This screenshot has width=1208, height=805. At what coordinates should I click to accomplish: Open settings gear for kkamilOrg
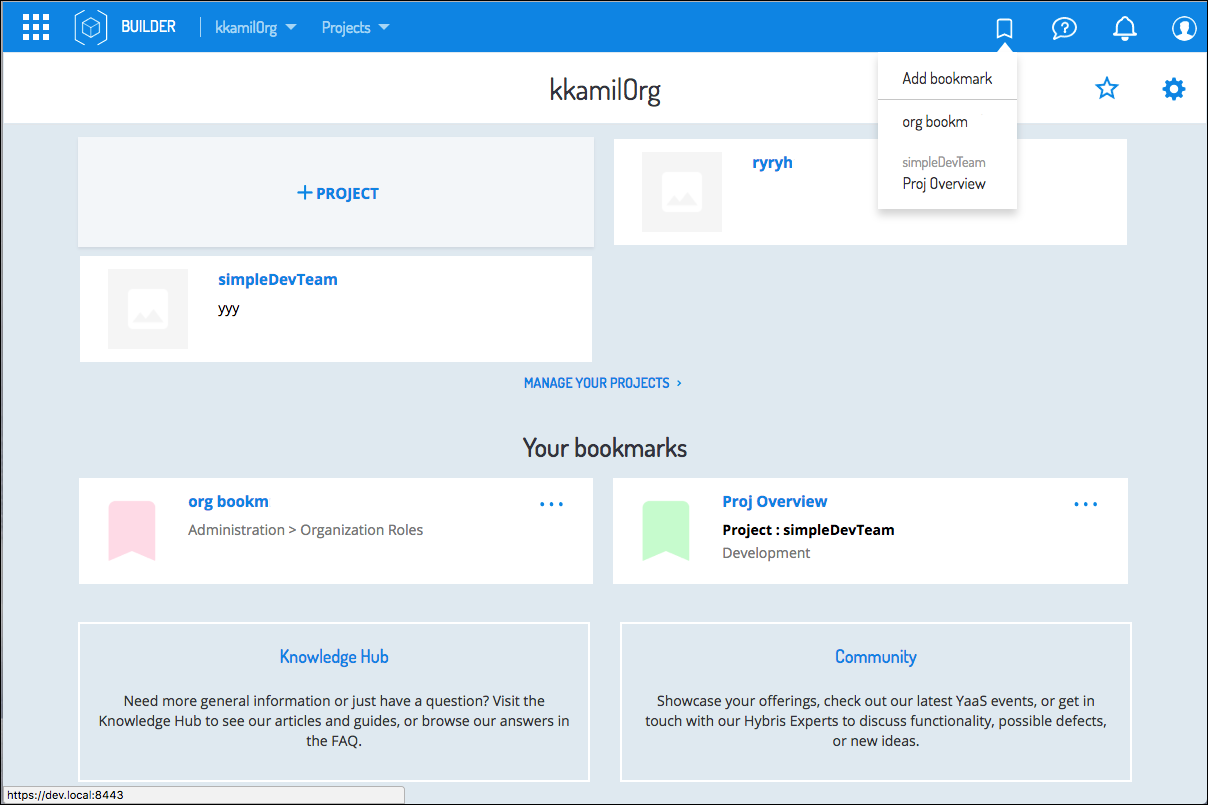pyautogui.click(x=1173, y=89)
